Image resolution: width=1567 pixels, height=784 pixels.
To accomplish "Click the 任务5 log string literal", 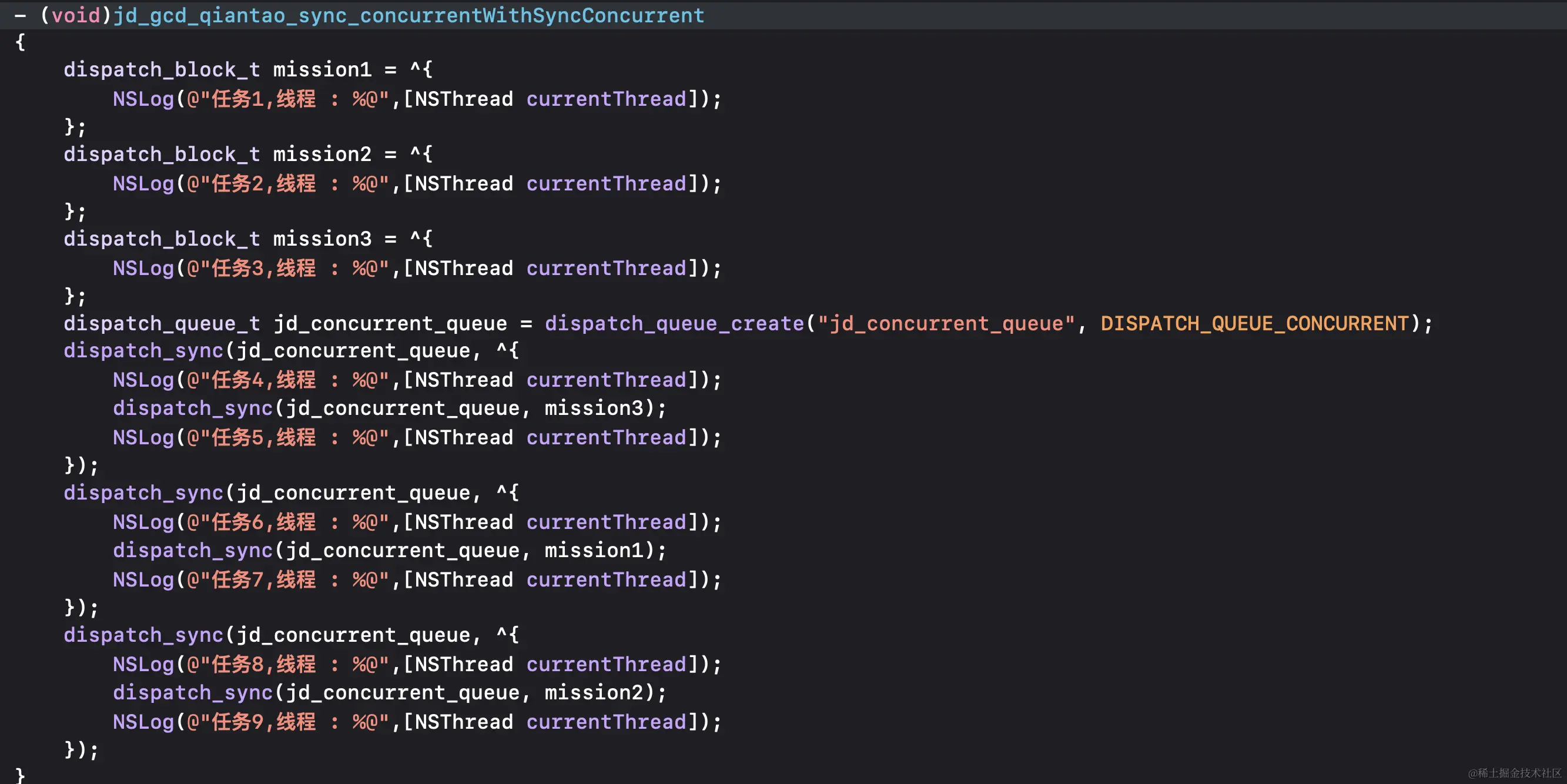I will tap(287, 438).
